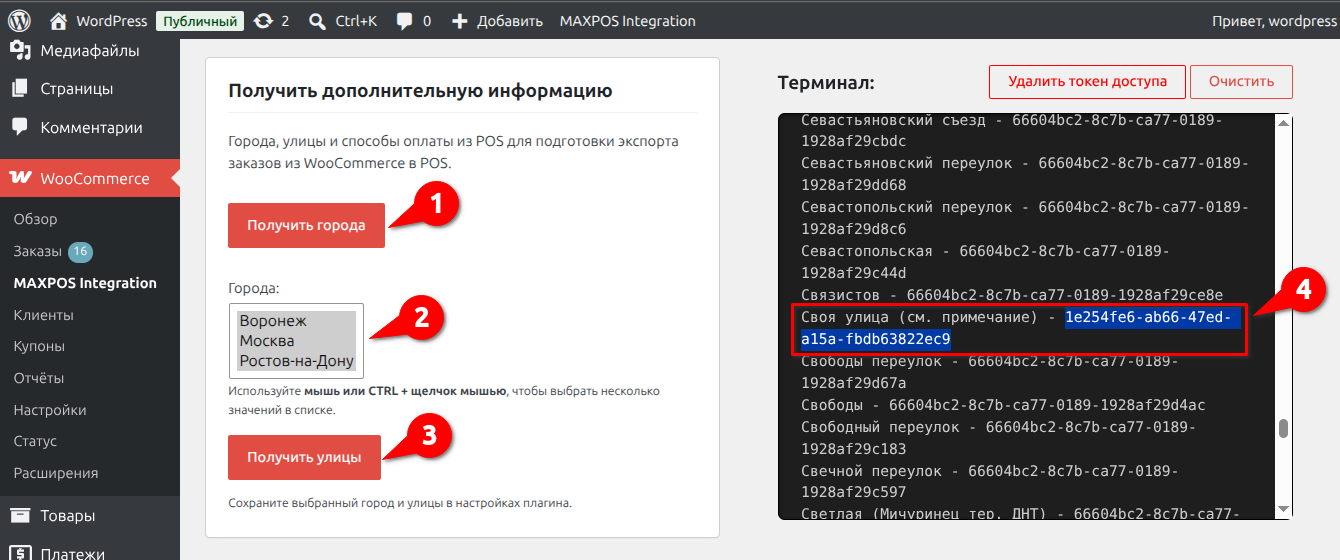
Task: Click the terminal scrollbar up arrow
Action: (1283, 122)
